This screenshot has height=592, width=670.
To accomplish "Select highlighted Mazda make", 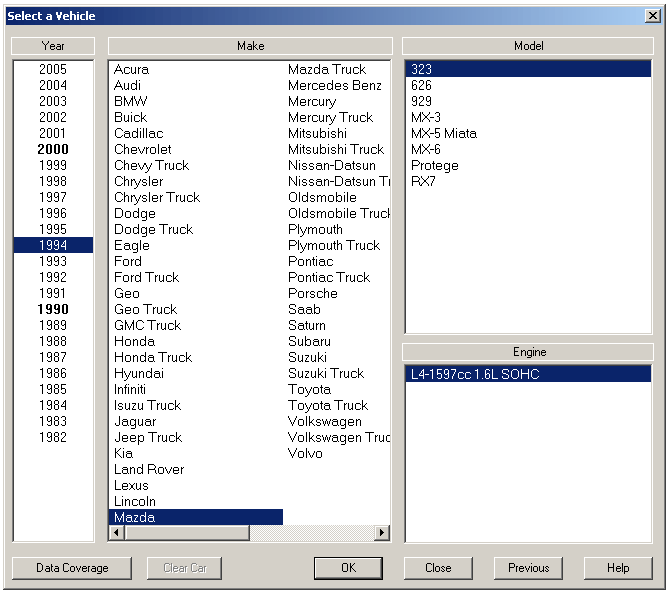I will click(196, 517).
